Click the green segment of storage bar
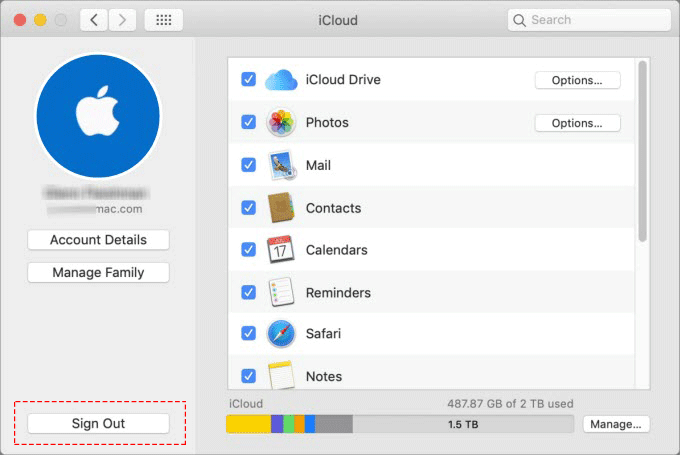The image size is (680, 455). [289, 424]
